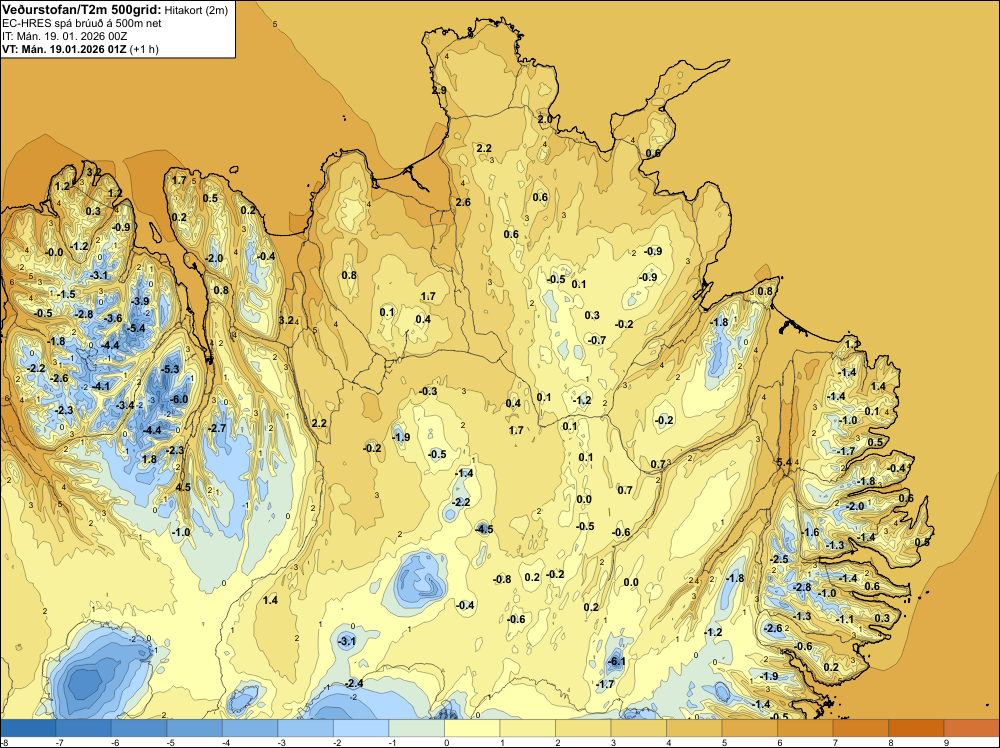
Task: Click the temperature value '-1.5'
Action: click(66, 294)
